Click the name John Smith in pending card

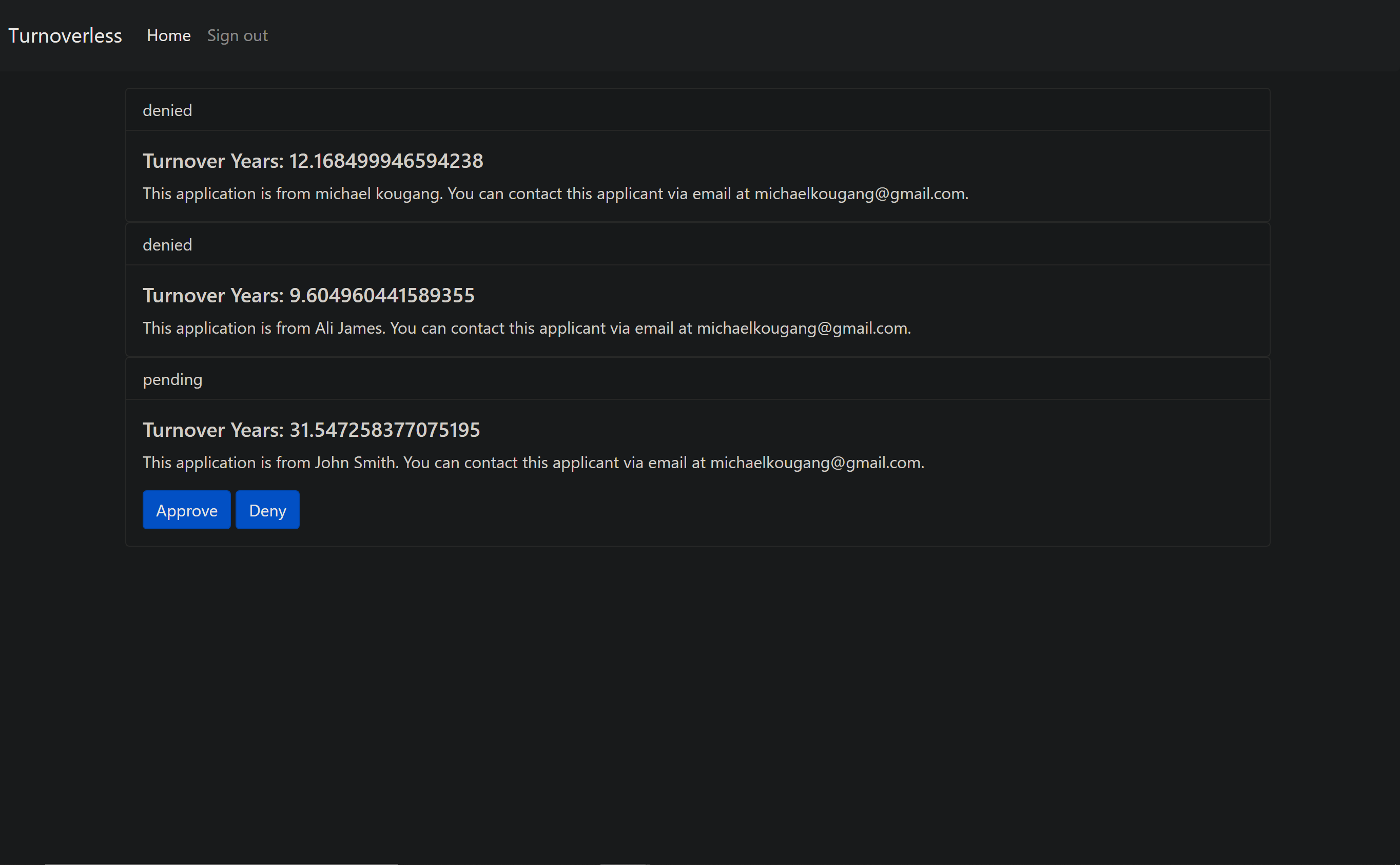click(355, 462)
